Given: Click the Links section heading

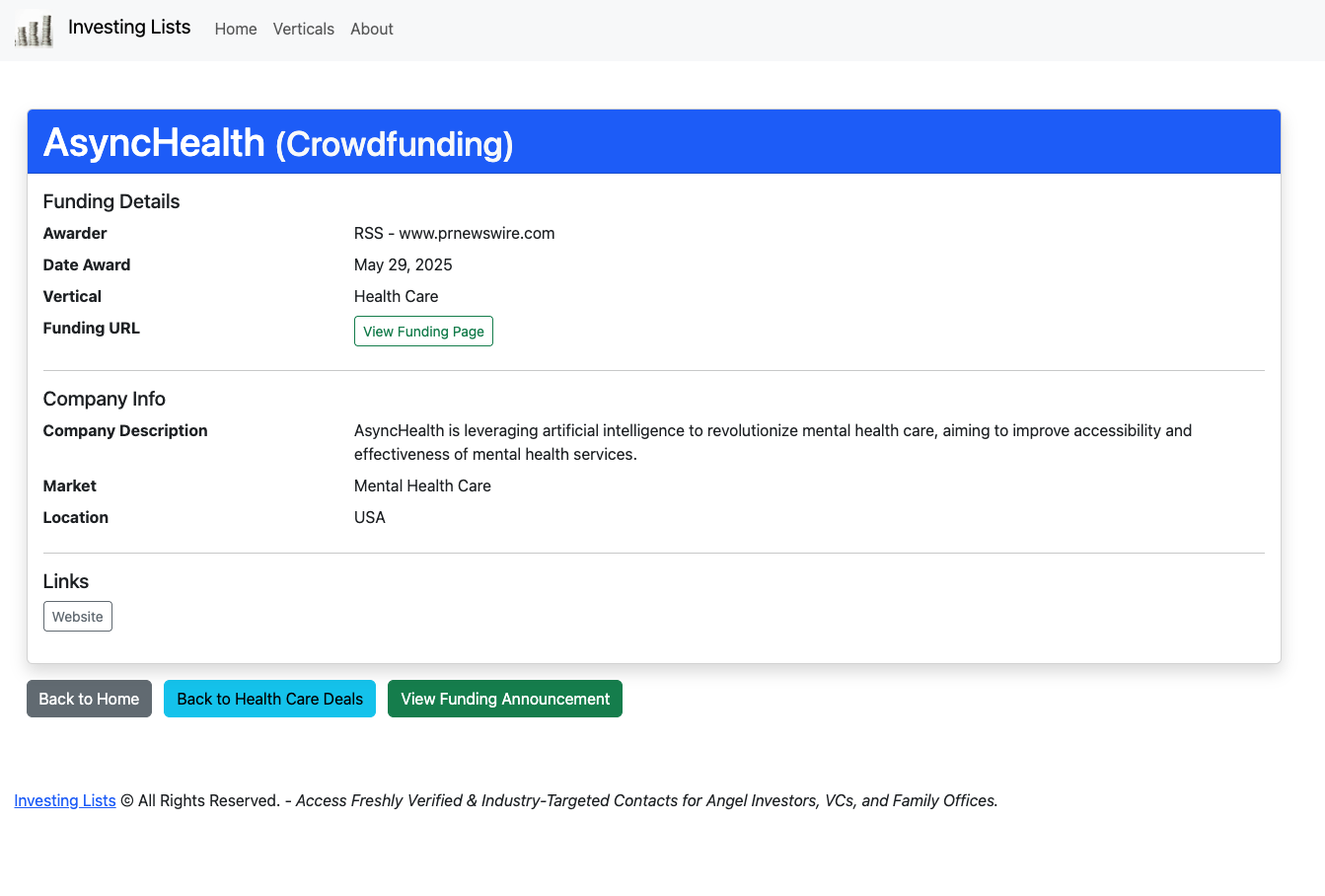Looking at the screenshot, I should tap(66, 581).
